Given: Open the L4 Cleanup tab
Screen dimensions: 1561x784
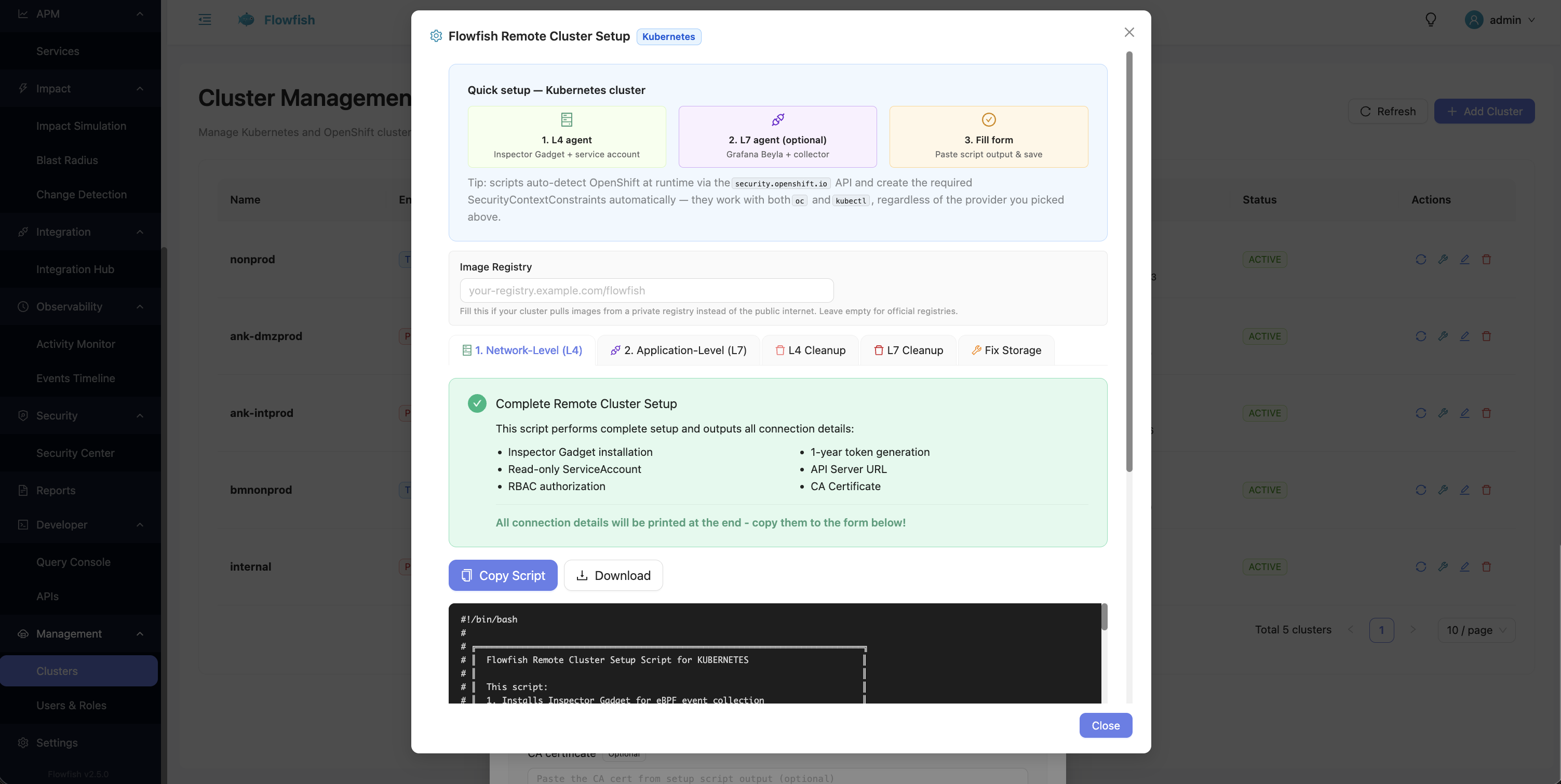Looking at the screenshot, I should [810, 350].
